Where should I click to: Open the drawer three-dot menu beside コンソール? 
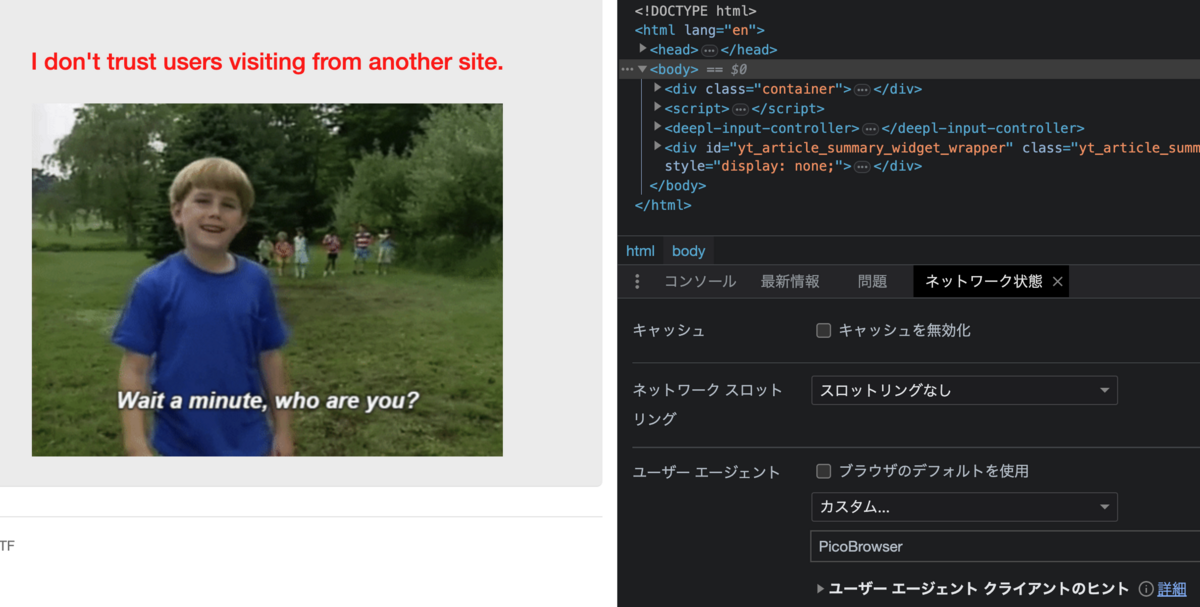point(637,282)
